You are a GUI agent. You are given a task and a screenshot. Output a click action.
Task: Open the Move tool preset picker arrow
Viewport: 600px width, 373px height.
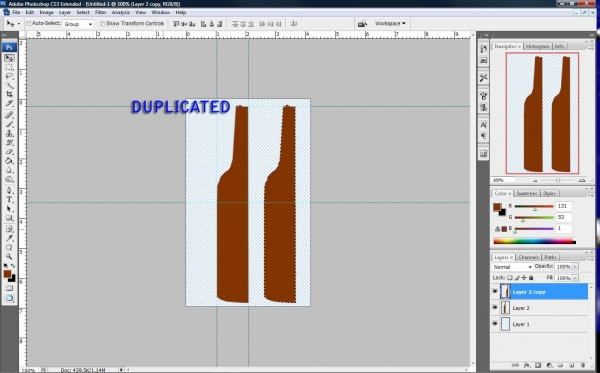tap(18, 24)
